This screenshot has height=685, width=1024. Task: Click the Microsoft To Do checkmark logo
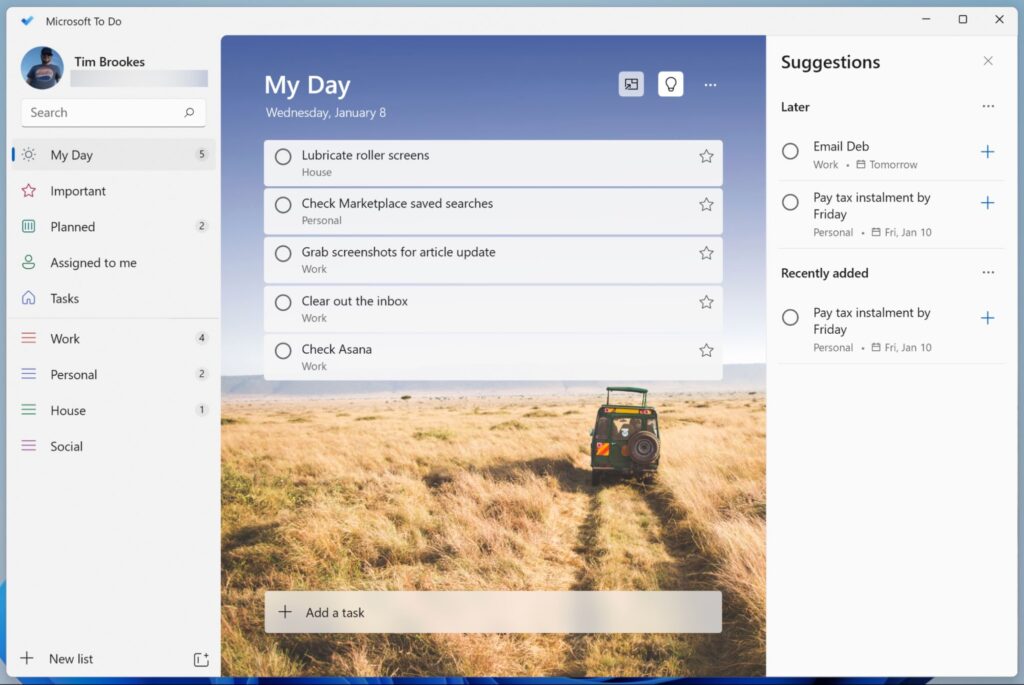(x=27, y=21)
